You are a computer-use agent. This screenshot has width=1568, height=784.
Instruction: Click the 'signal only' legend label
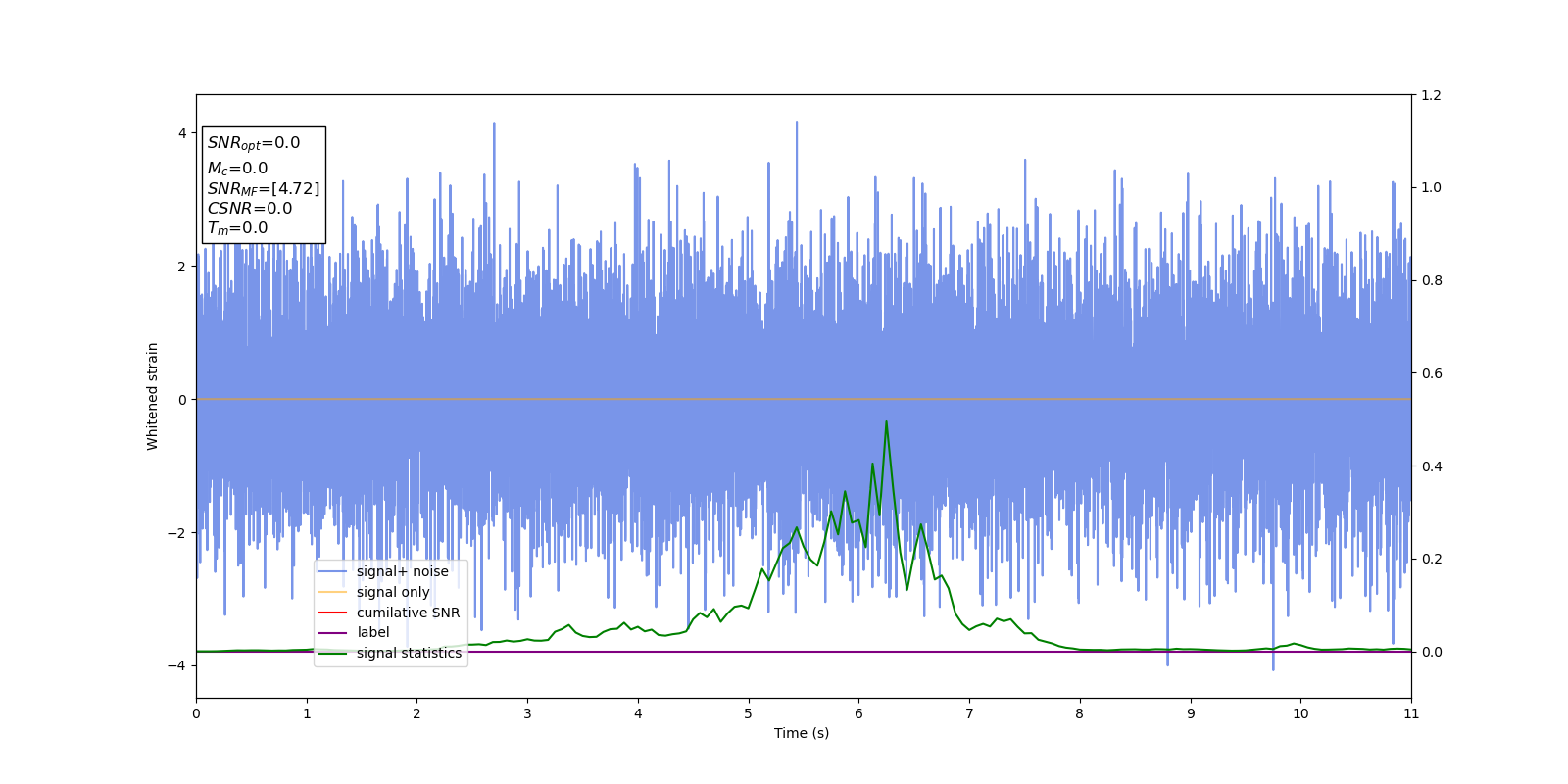(393, 592)
